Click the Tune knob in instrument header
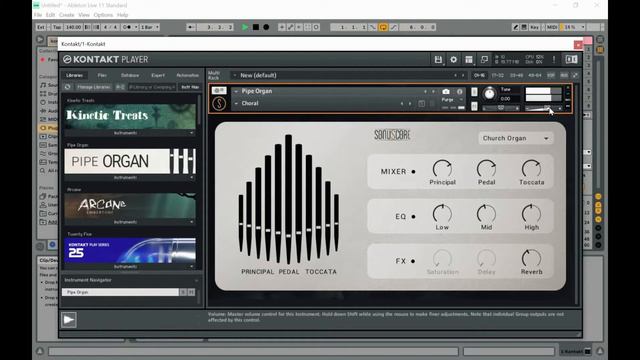This screenshot has height=360, width=640. 489,94
